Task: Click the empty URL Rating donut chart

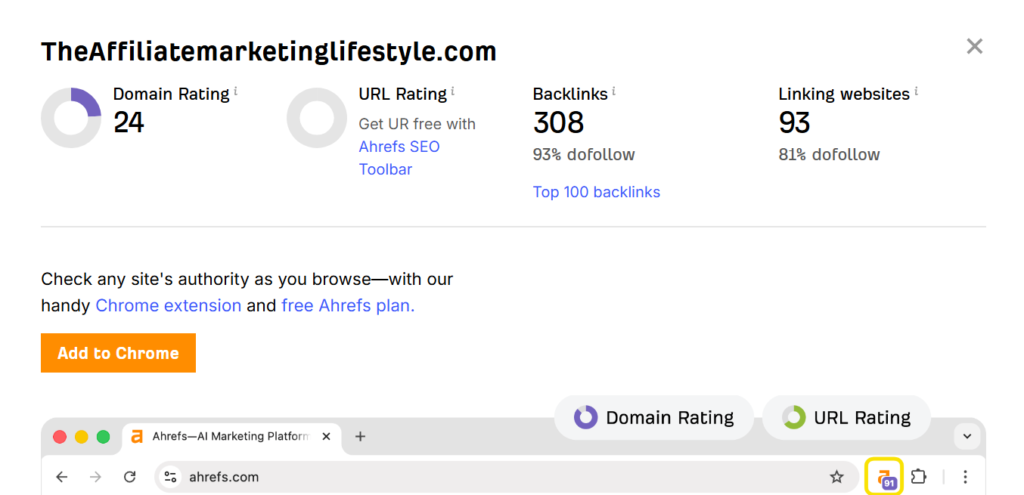Action: [317, 118]
